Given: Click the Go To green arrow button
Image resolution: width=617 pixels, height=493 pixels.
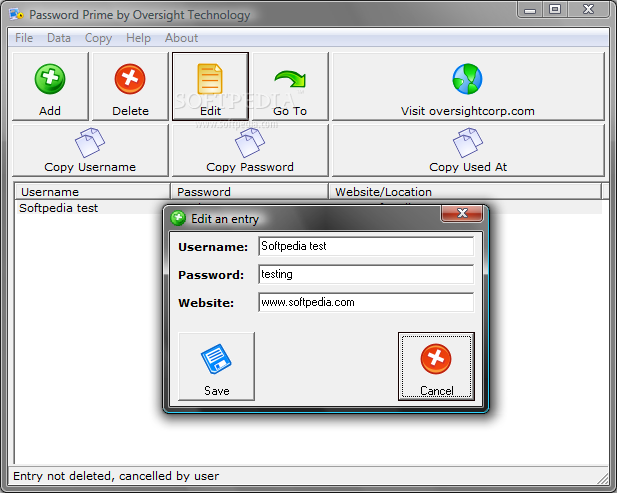Looking at the screenshot, I should click(x=290, y=87).
